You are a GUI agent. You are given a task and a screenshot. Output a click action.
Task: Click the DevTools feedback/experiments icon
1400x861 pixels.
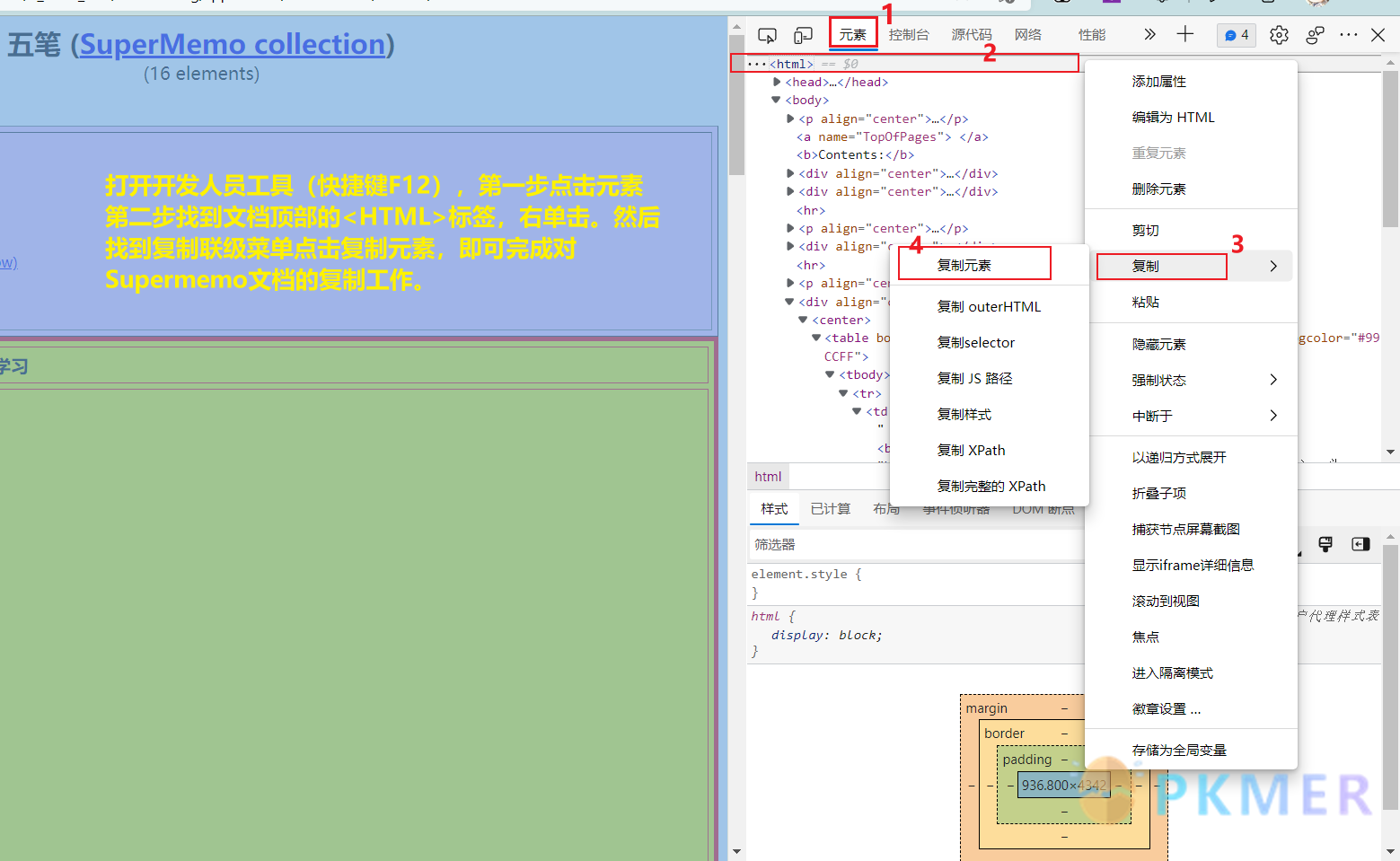coord(1315,35)
